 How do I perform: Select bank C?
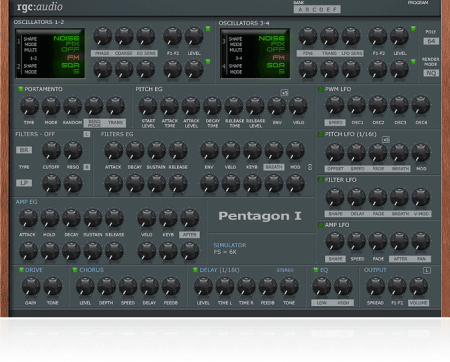[314, 10]
